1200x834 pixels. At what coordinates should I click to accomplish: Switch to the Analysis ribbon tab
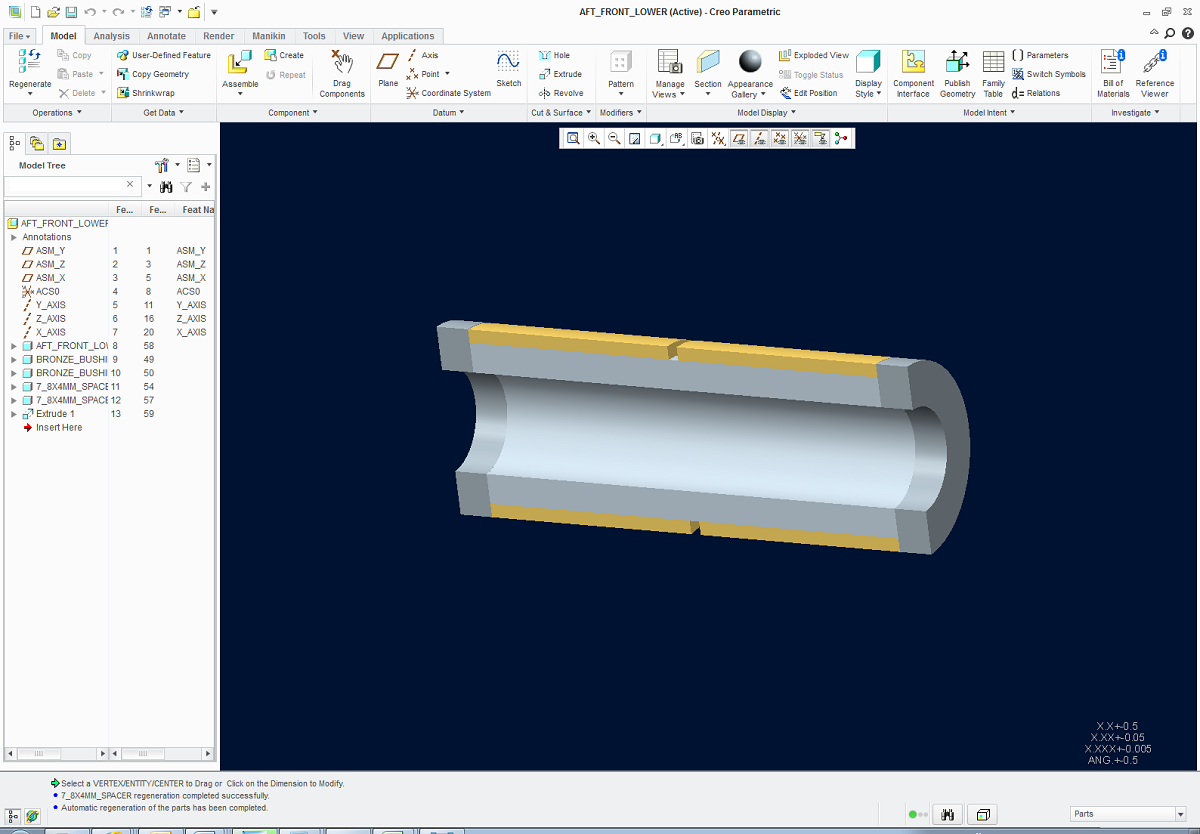[x=111, y=36]
